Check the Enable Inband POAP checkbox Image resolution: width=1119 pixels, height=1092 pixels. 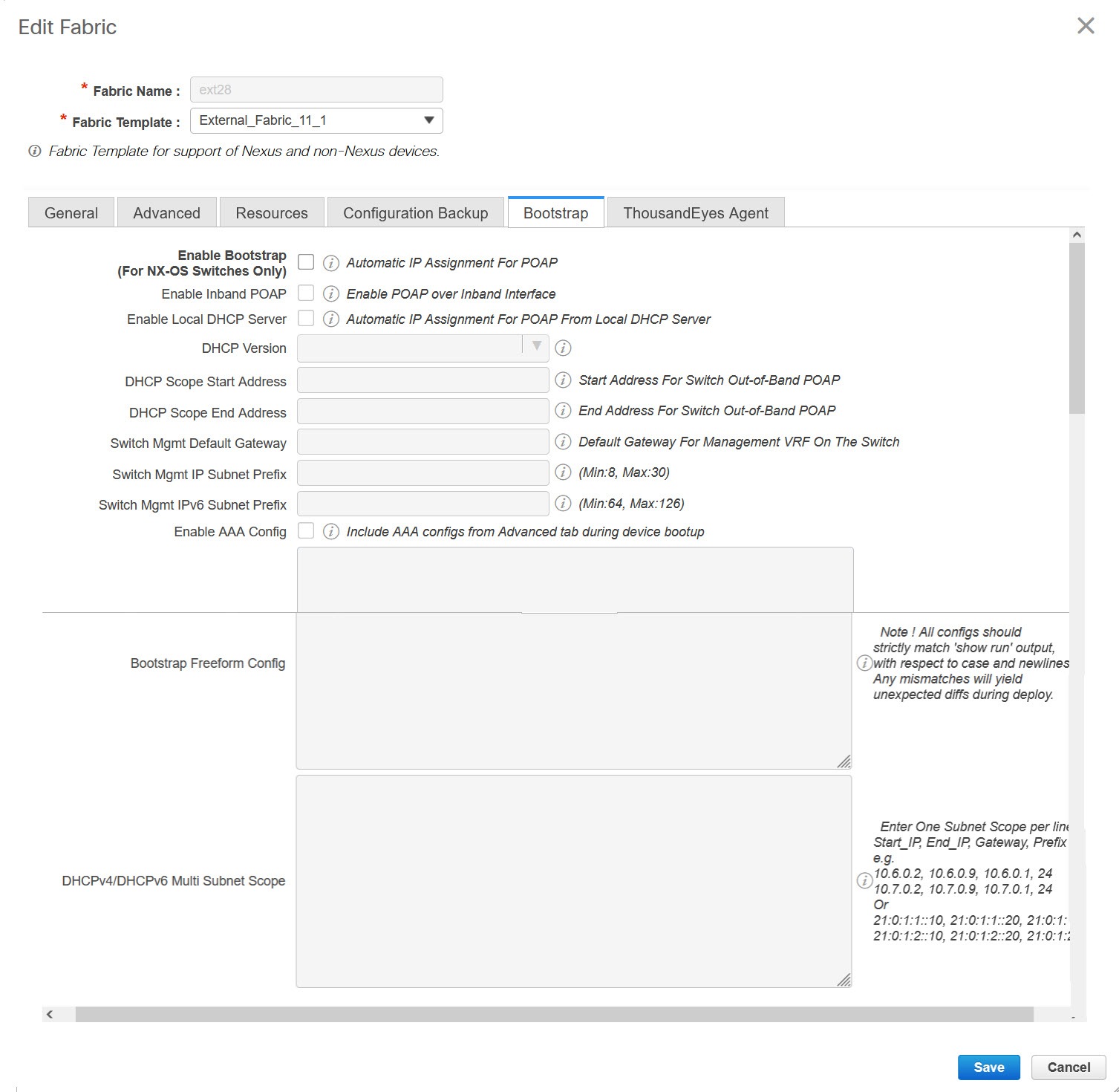[305, 293]
